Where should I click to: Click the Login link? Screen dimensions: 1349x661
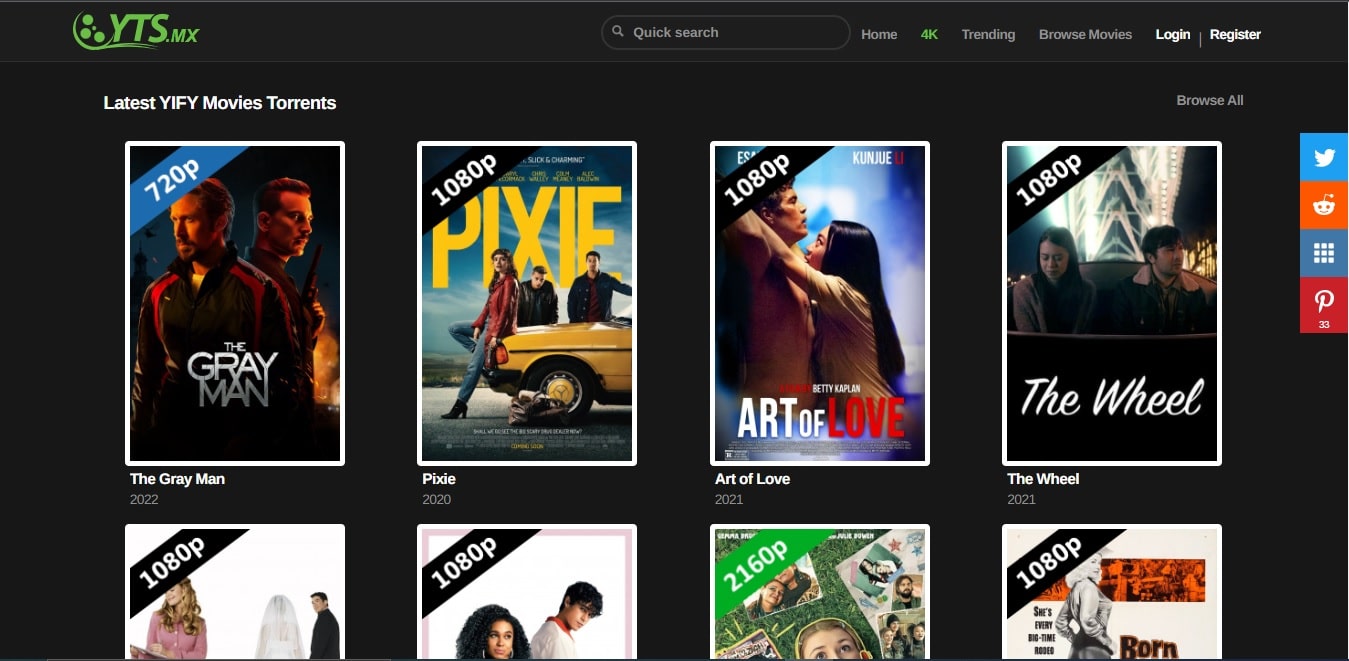pyautogui.click(x=1173, y=34)
